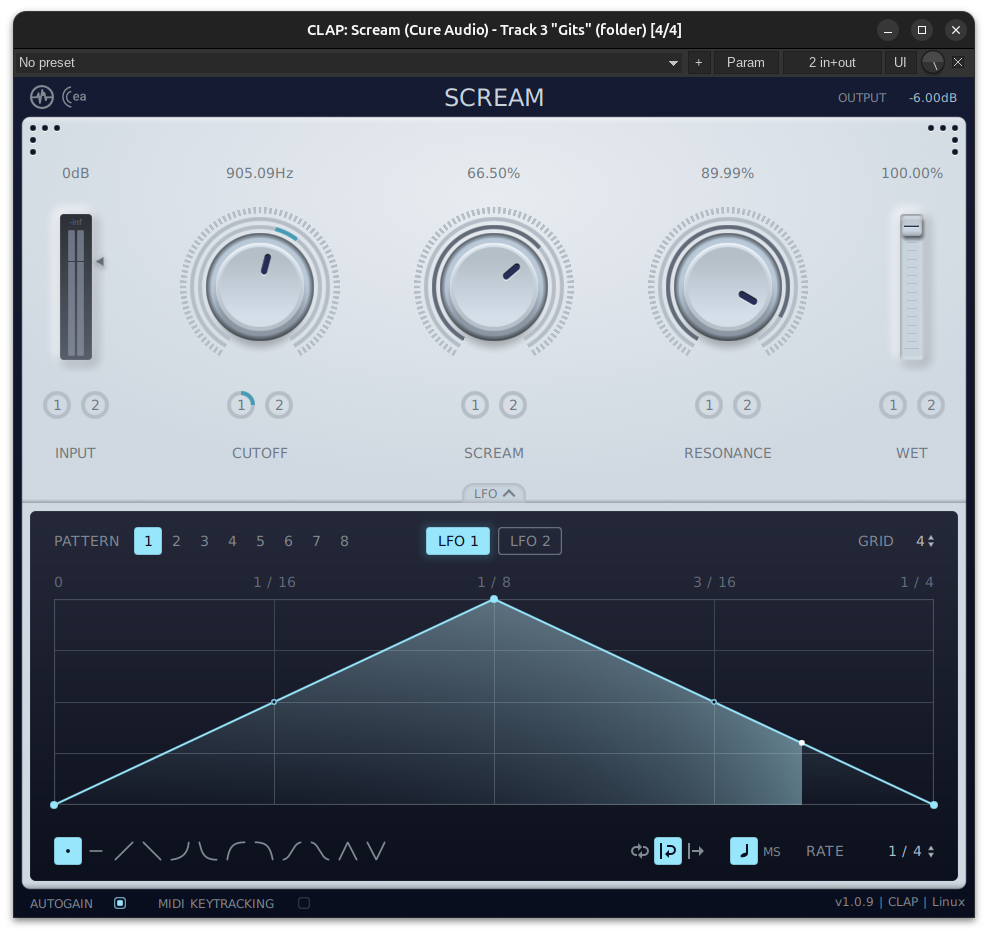The image size is (988, 934).
Task: Select pattern 8
Action: 344,541
